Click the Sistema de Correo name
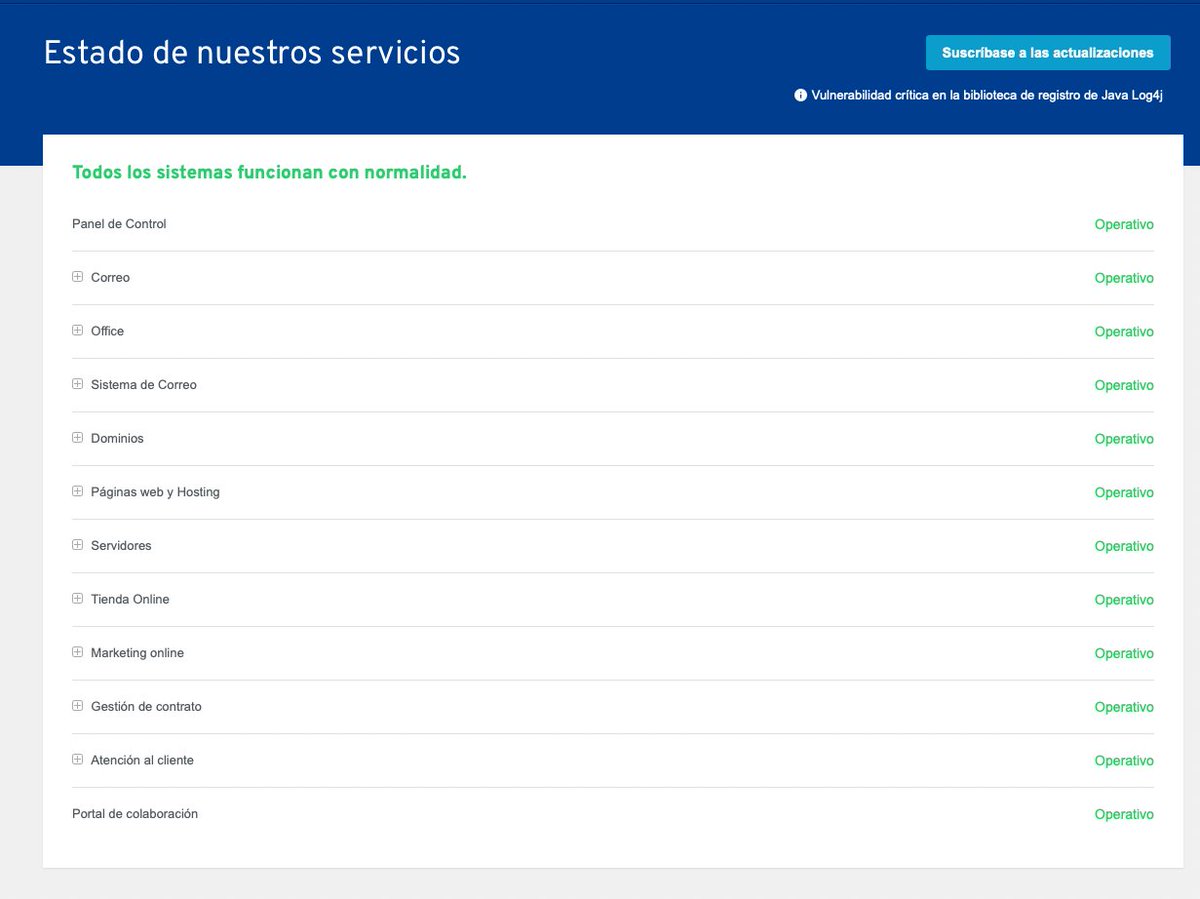1200x899 pixels. click(x=144, y=385)
